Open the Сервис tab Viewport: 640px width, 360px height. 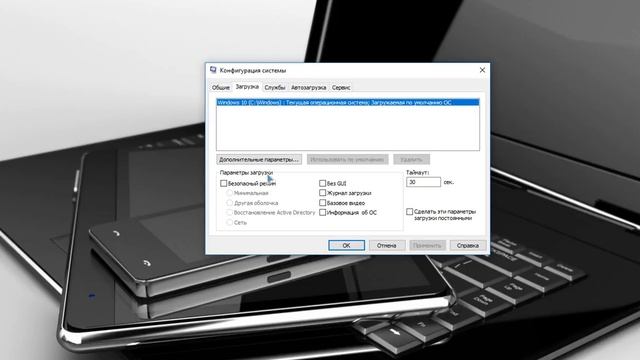(341, 87)
